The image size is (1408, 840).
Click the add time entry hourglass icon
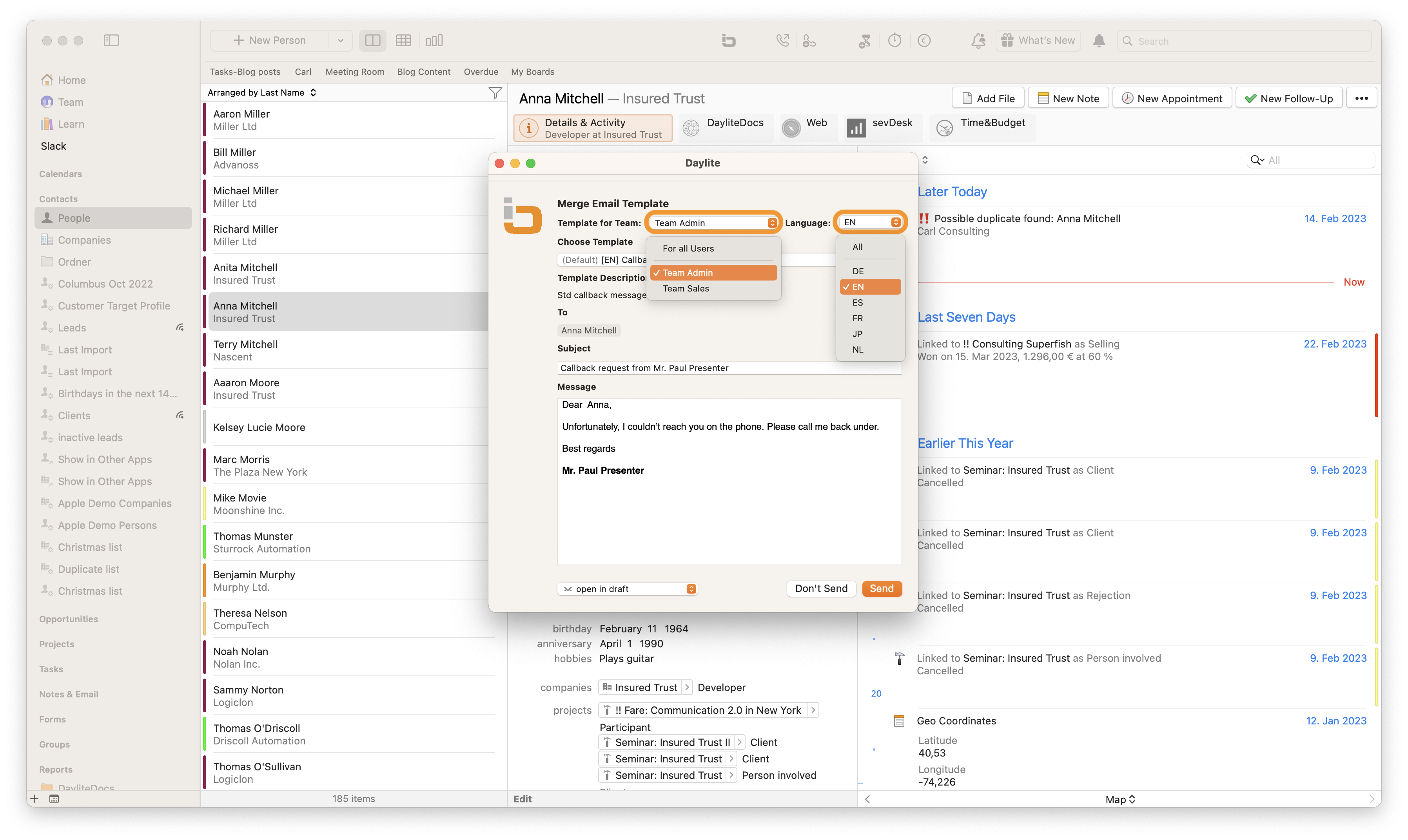coord(864,40)
